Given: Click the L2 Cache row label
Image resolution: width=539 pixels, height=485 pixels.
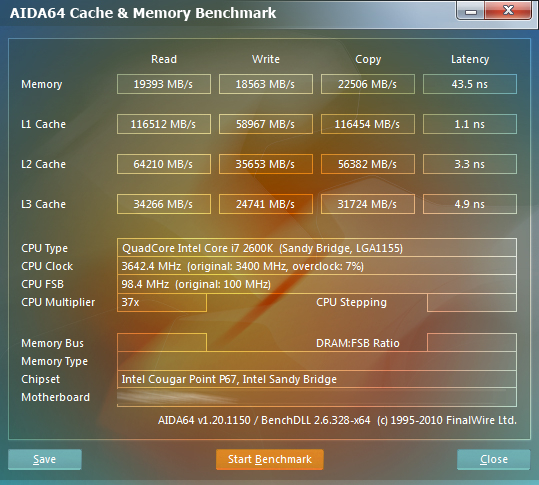Looking at the screenshot, I should (43, 164).
